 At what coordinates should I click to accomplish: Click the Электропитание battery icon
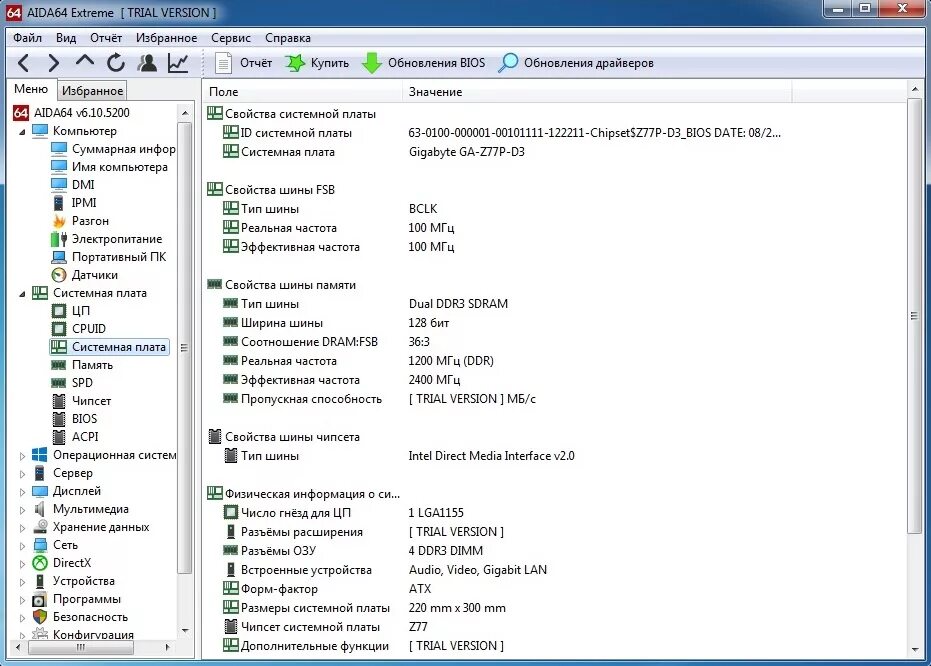59,239
